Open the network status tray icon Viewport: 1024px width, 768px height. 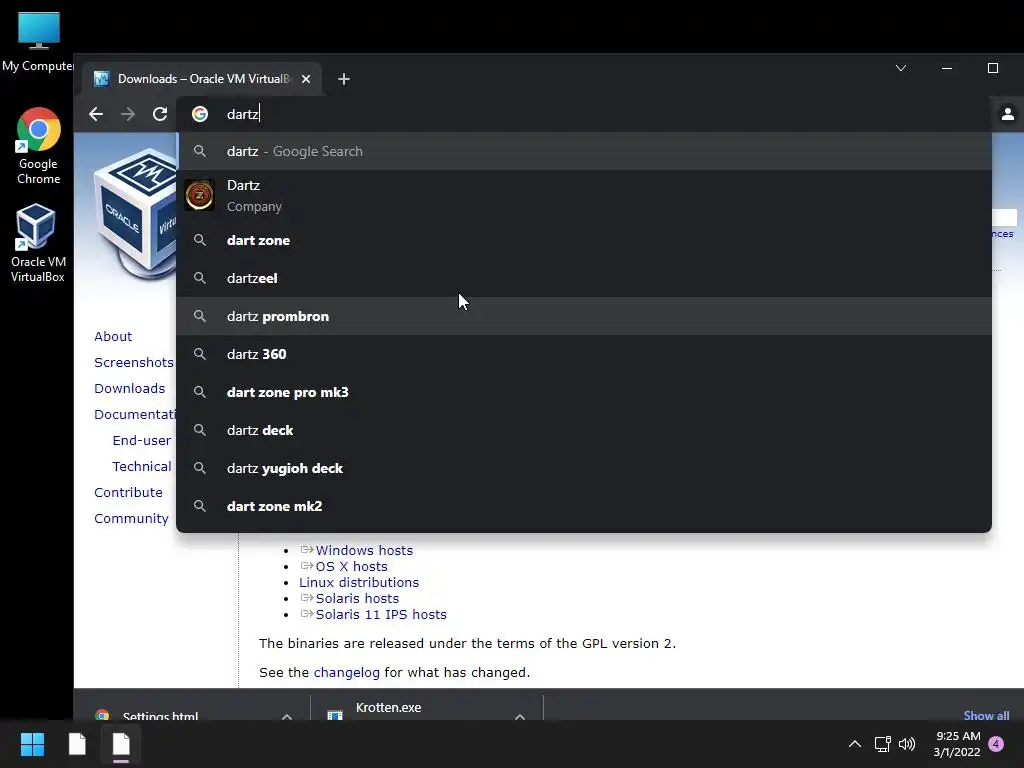[x=882, y=744]
